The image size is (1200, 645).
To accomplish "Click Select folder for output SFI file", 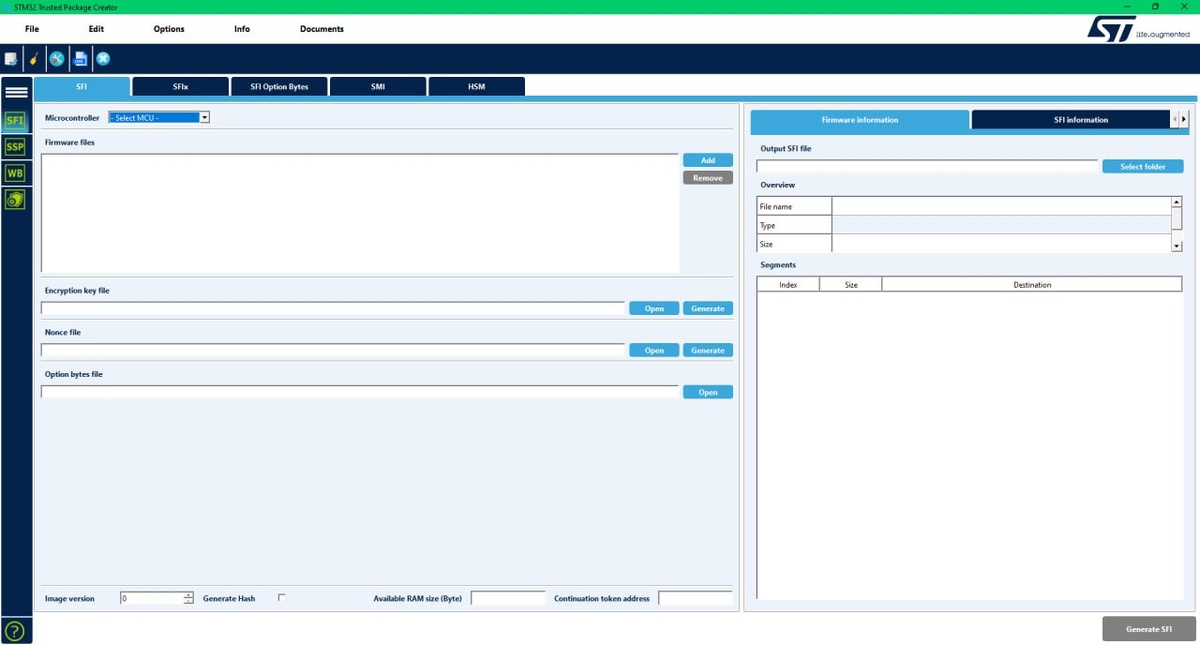I will [x=1143, y=166].
